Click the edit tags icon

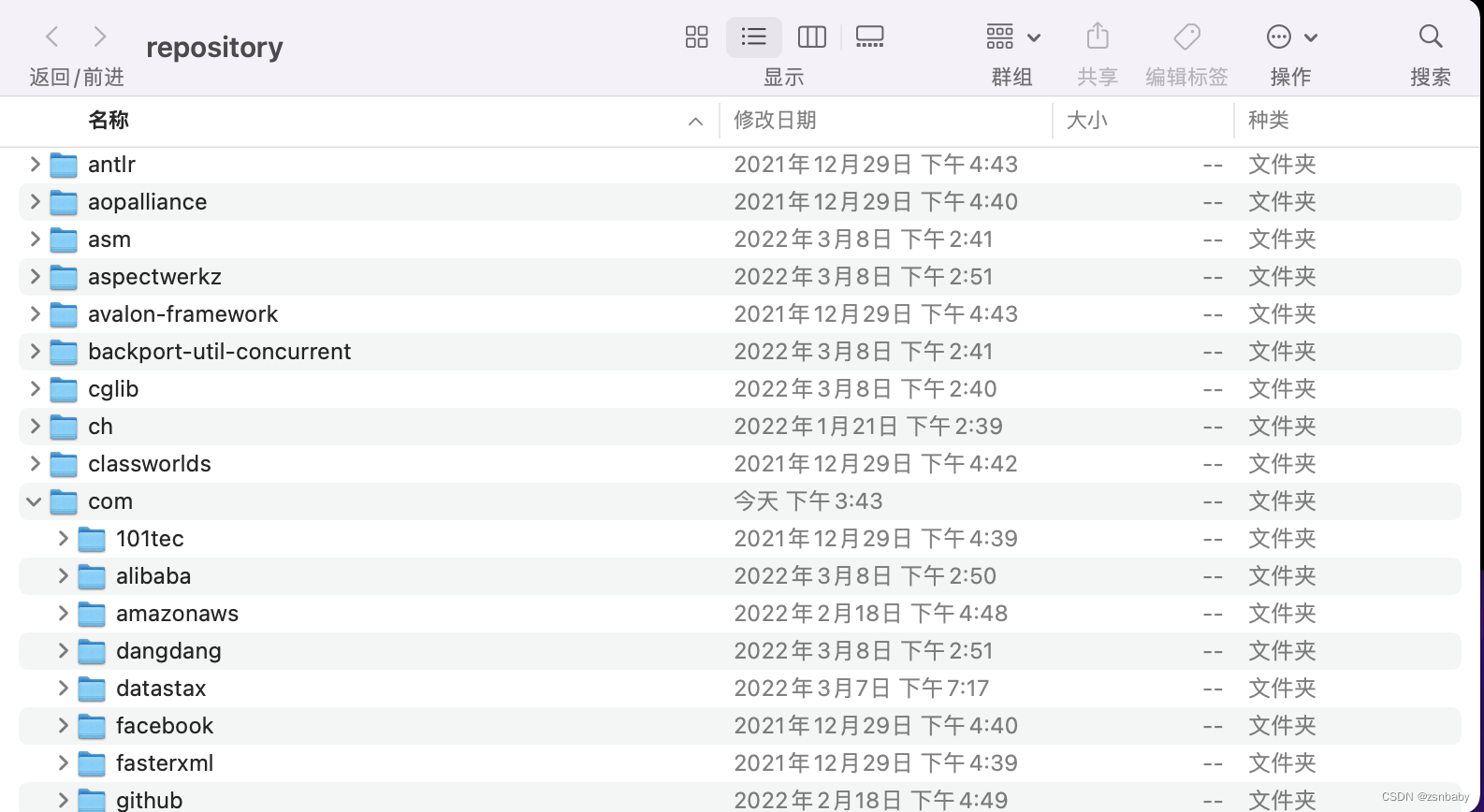1186,36
